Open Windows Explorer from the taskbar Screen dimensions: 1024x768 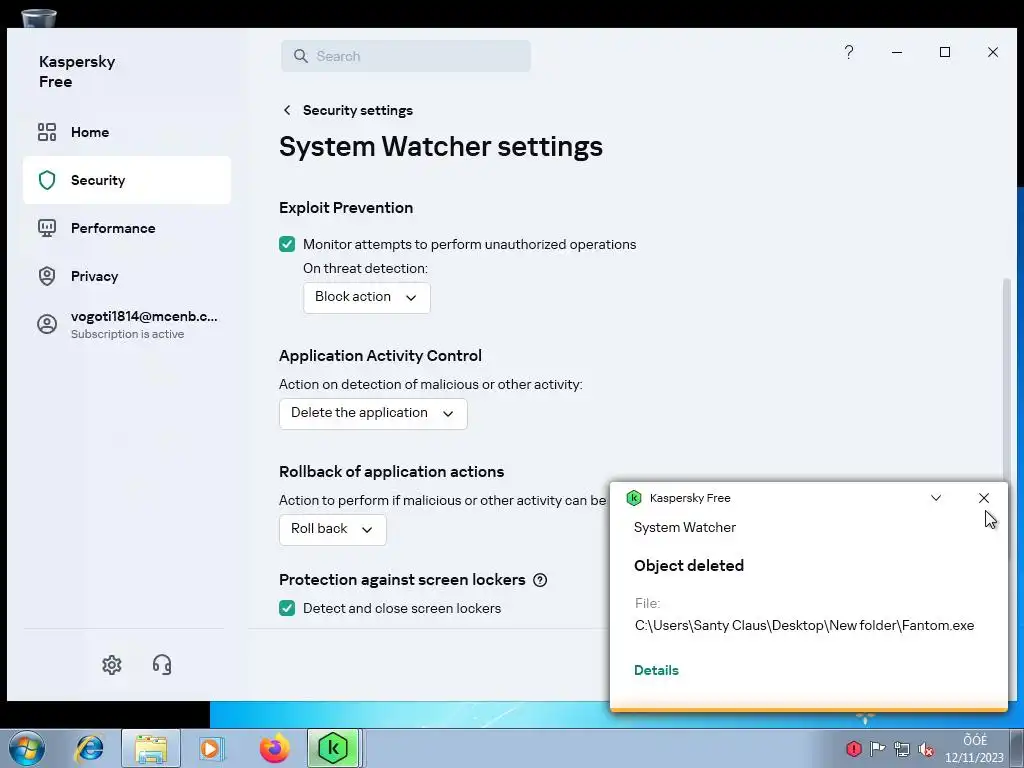(x=151, y=748)
